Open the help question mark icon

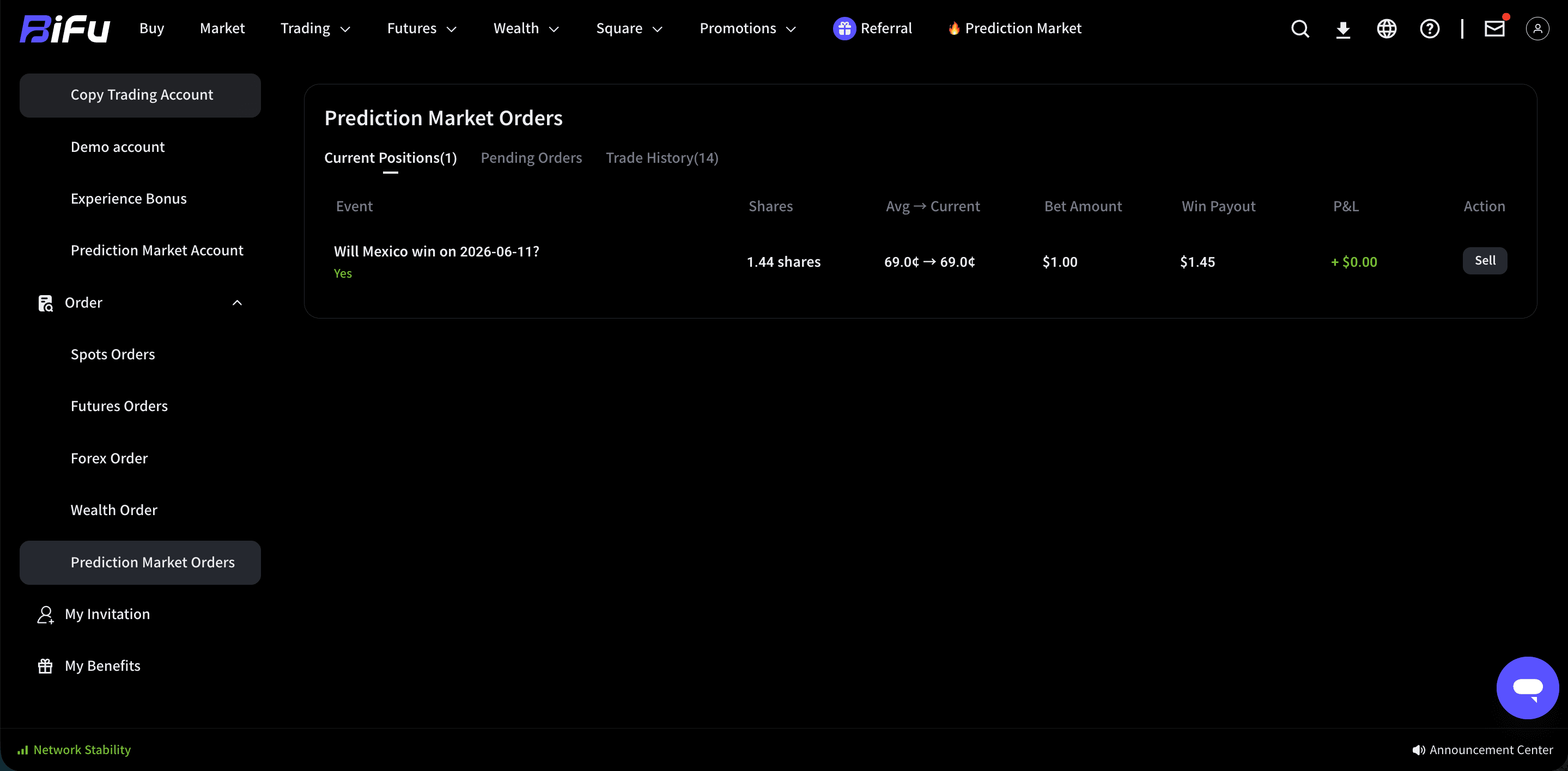coord(1429,29)
